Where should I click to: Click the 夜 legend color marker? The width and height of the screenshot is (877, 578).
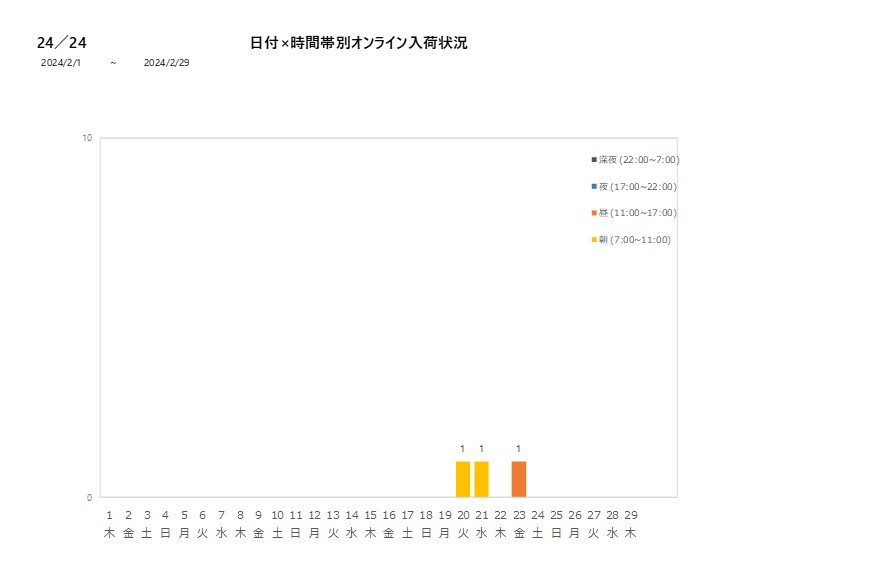tap(591, 185)
